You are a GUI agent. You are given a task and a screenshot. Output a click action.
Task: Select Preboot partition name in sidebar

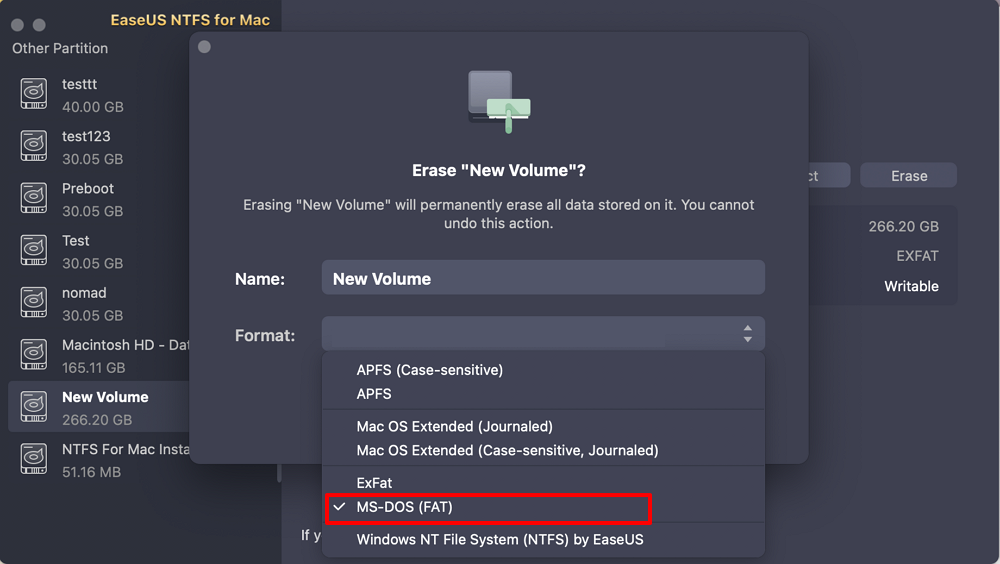pos(88,189)
